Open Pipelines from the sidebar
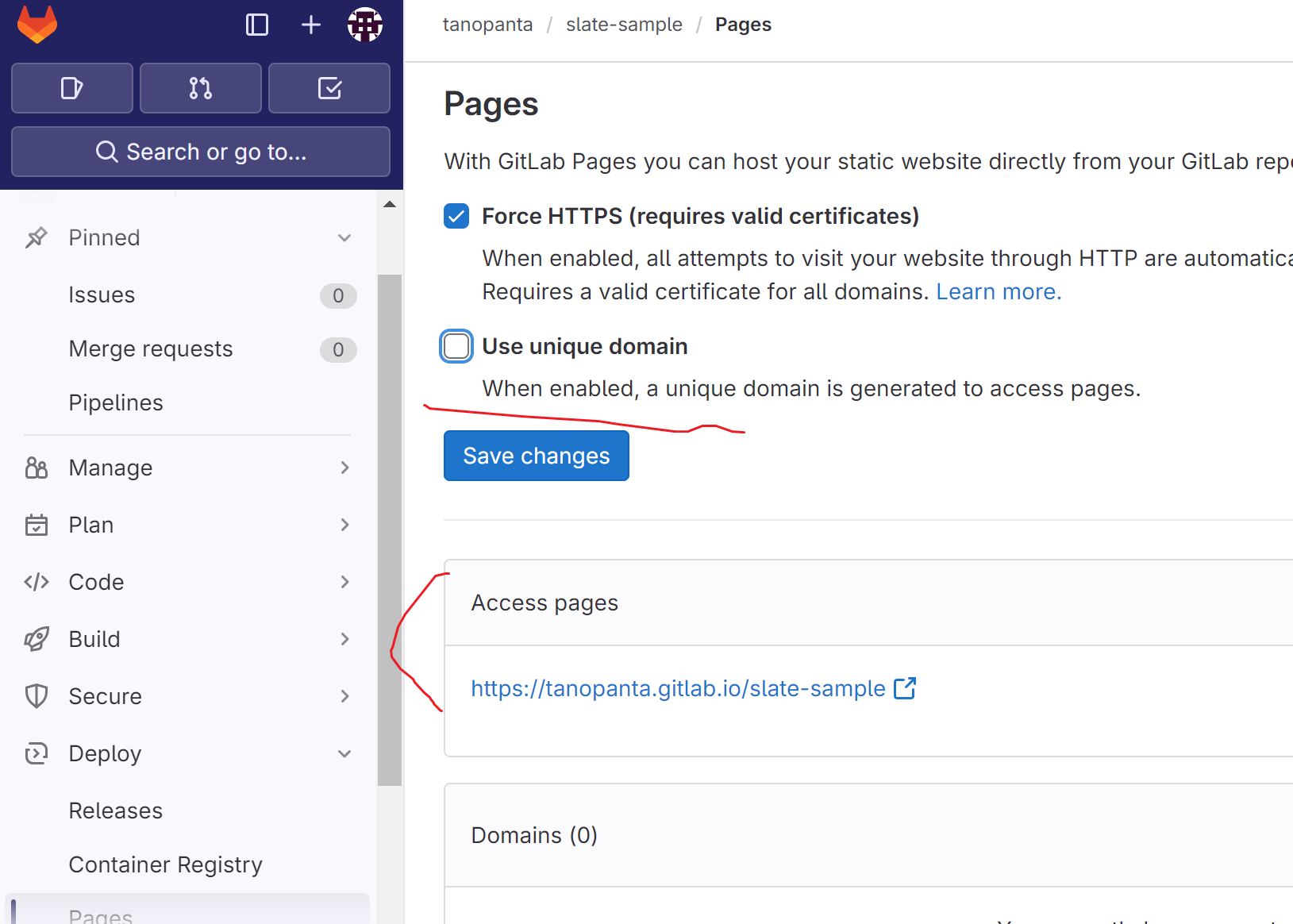This screenshot has width=1293, height=924. [116, 402]
